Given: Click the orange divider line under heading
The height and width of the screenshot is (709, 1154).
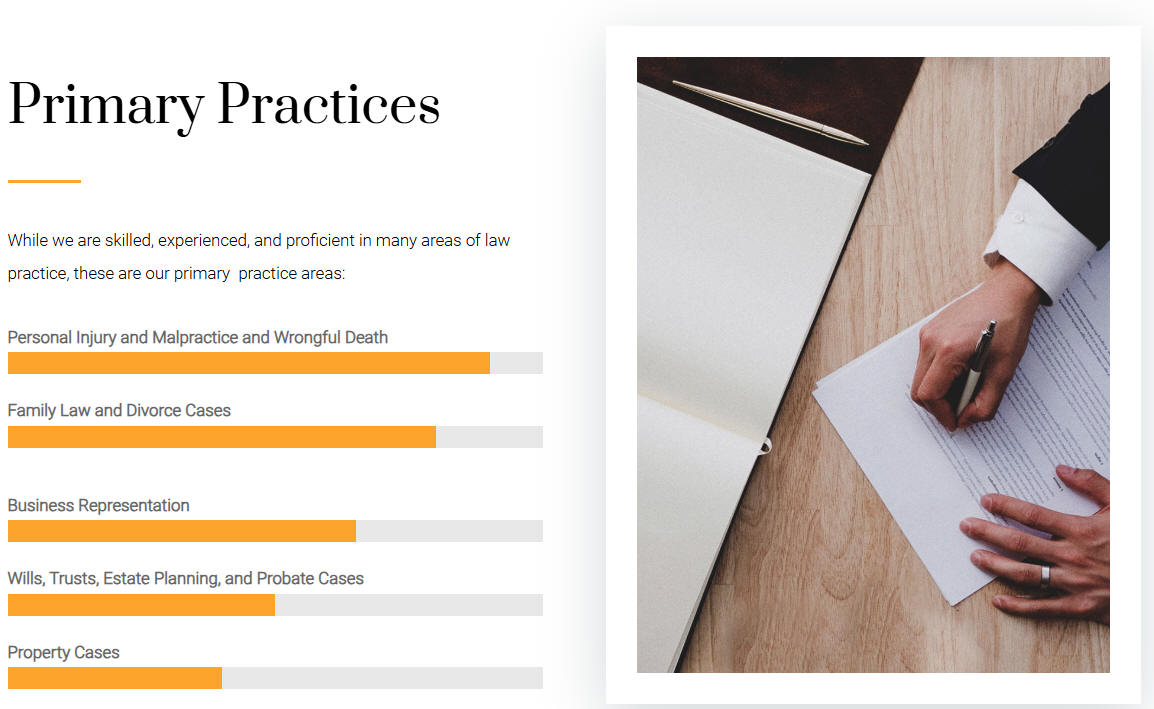Looking at the screenshot, I should point(44,181).
